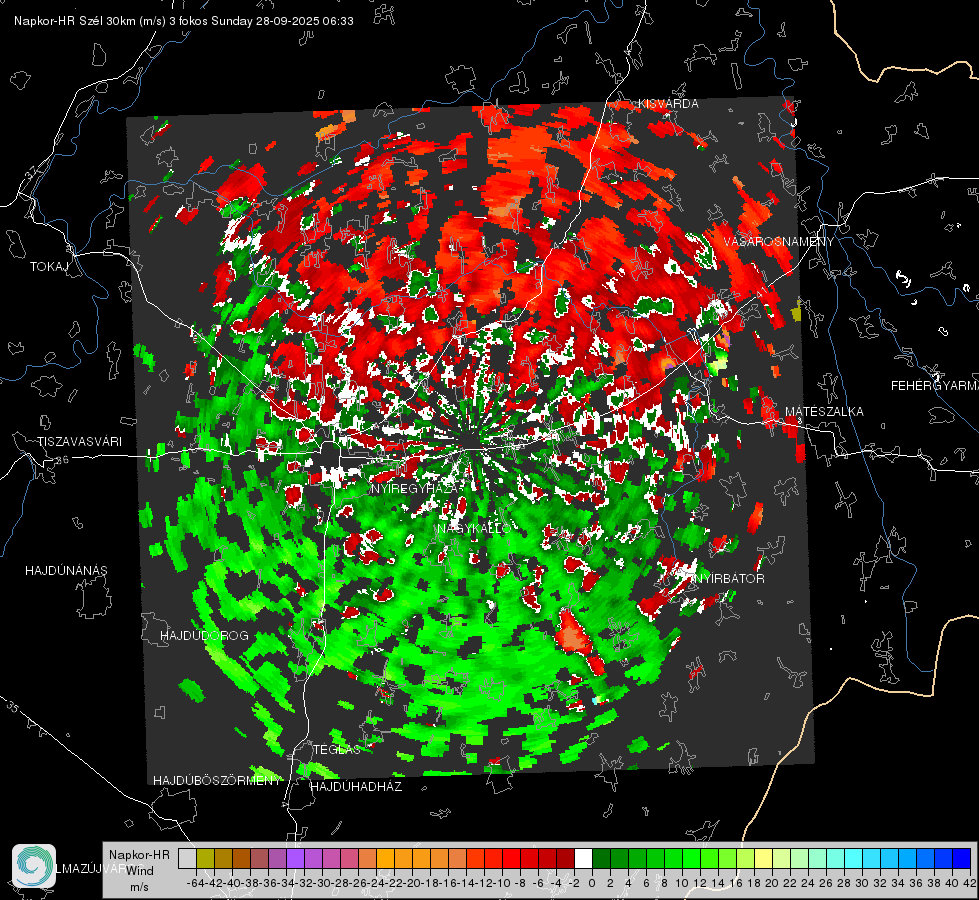Click the Téglás label near the bottom

[337, 750]
